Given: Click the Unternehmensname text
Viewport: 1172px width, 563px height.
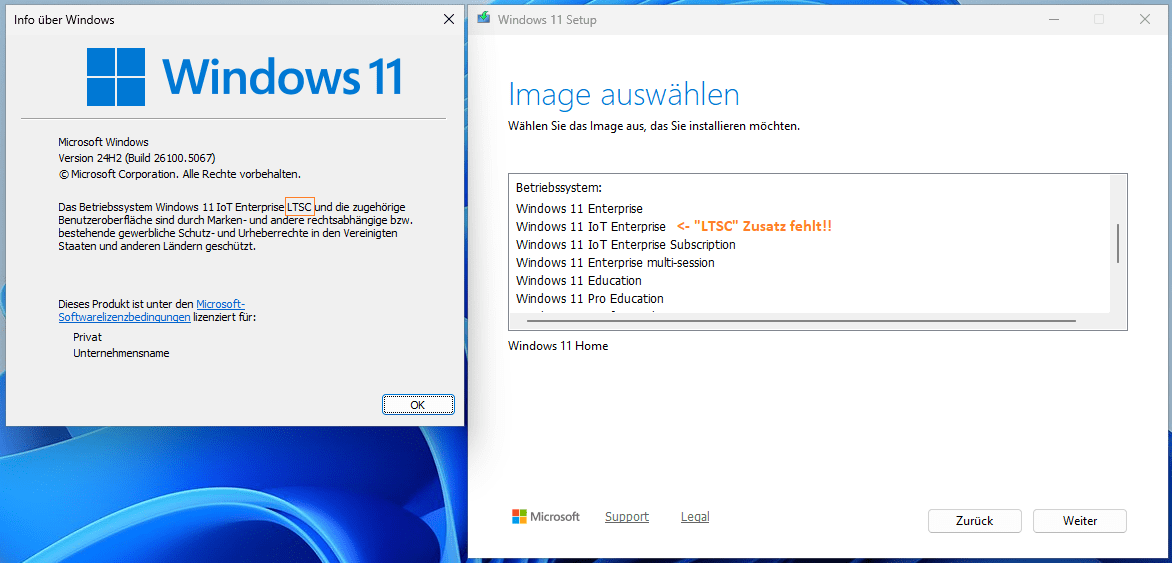Looking at the screenshot, I should pyautogui.click(x=121, y=353).
